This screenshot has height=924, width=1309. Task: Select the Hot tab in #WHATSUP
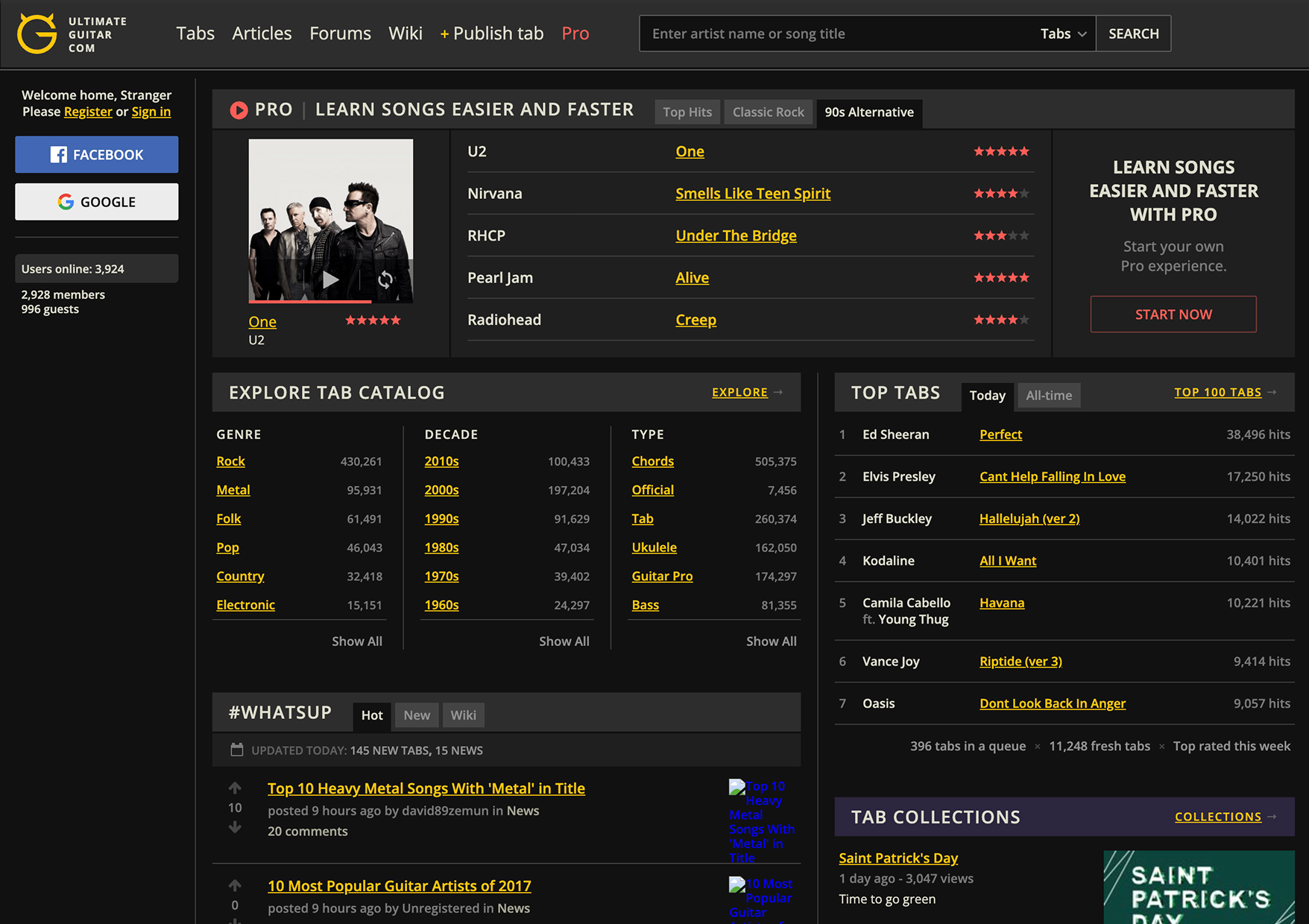pos(372,715)
